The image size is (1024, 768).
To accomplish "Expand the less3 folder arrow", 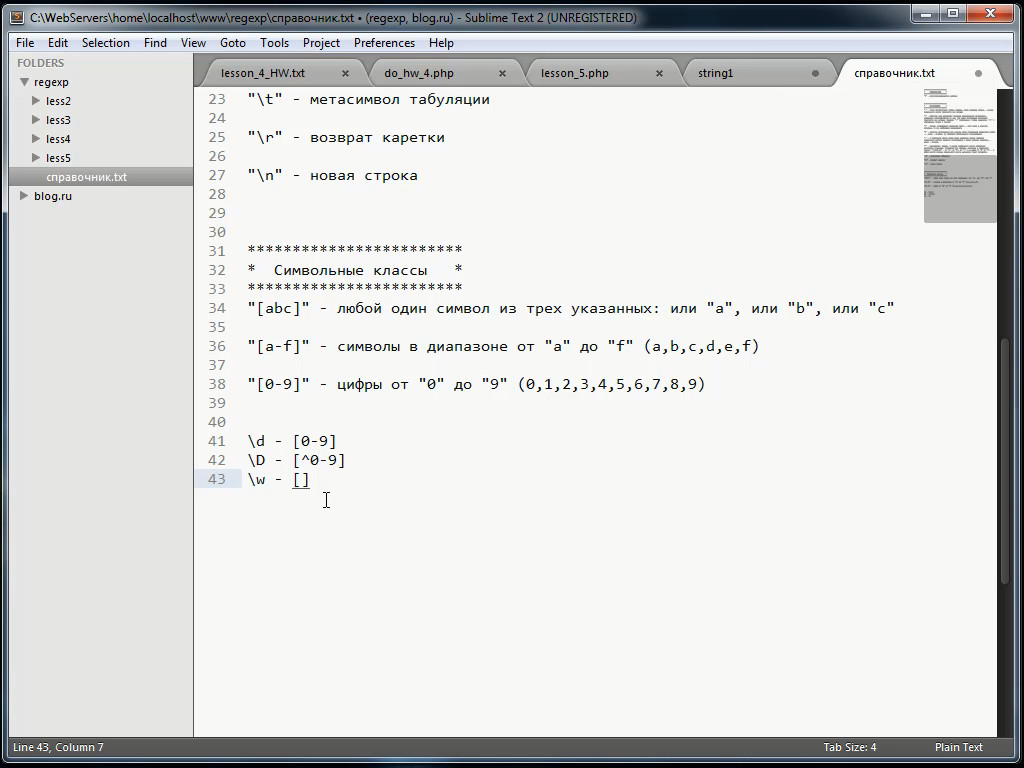I will point(36,120).
